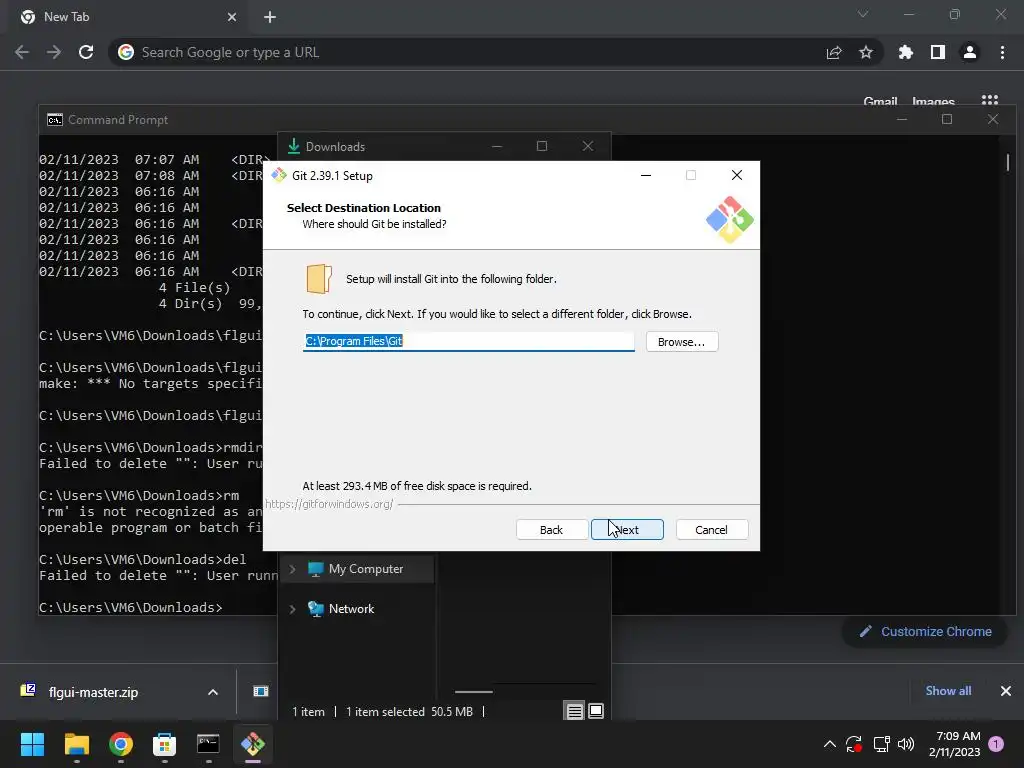Click Next in Git Setup
Image resolution: width=1024 pixels, height=768 pixels.
pyautogui.click(x=627, y=530)
